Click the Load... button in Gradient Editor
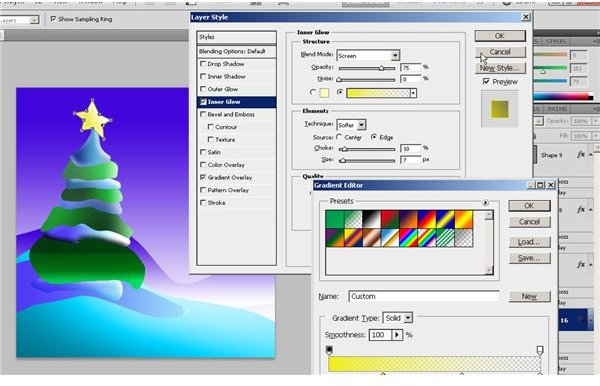600x386 pixels. (x=529, y=242)
